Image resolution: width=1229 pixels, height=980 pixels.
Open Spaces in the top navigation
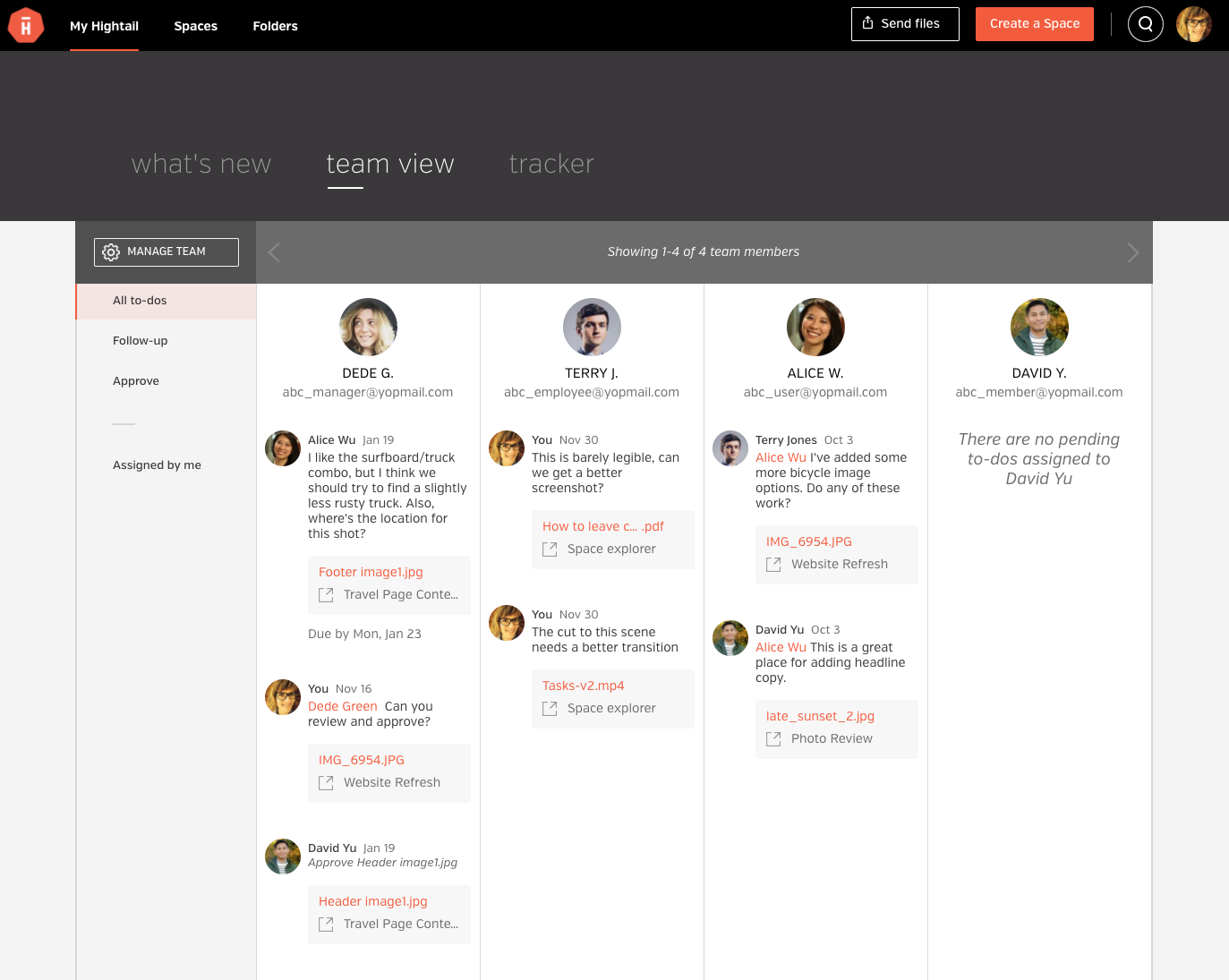[195, 26]
